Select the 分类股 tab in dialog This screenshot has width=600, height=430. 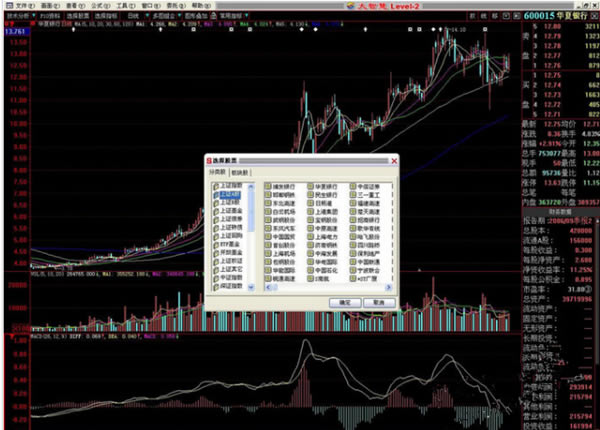point(217,173)
